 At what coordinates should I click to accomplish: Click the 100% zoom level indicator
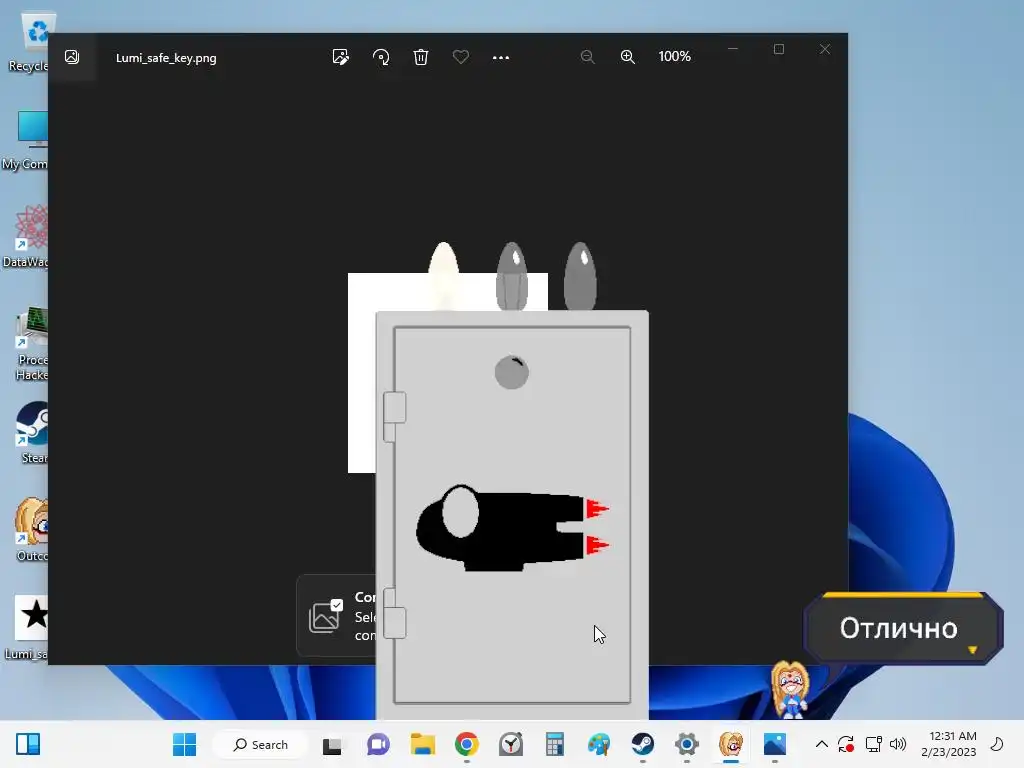click(674, 57)
